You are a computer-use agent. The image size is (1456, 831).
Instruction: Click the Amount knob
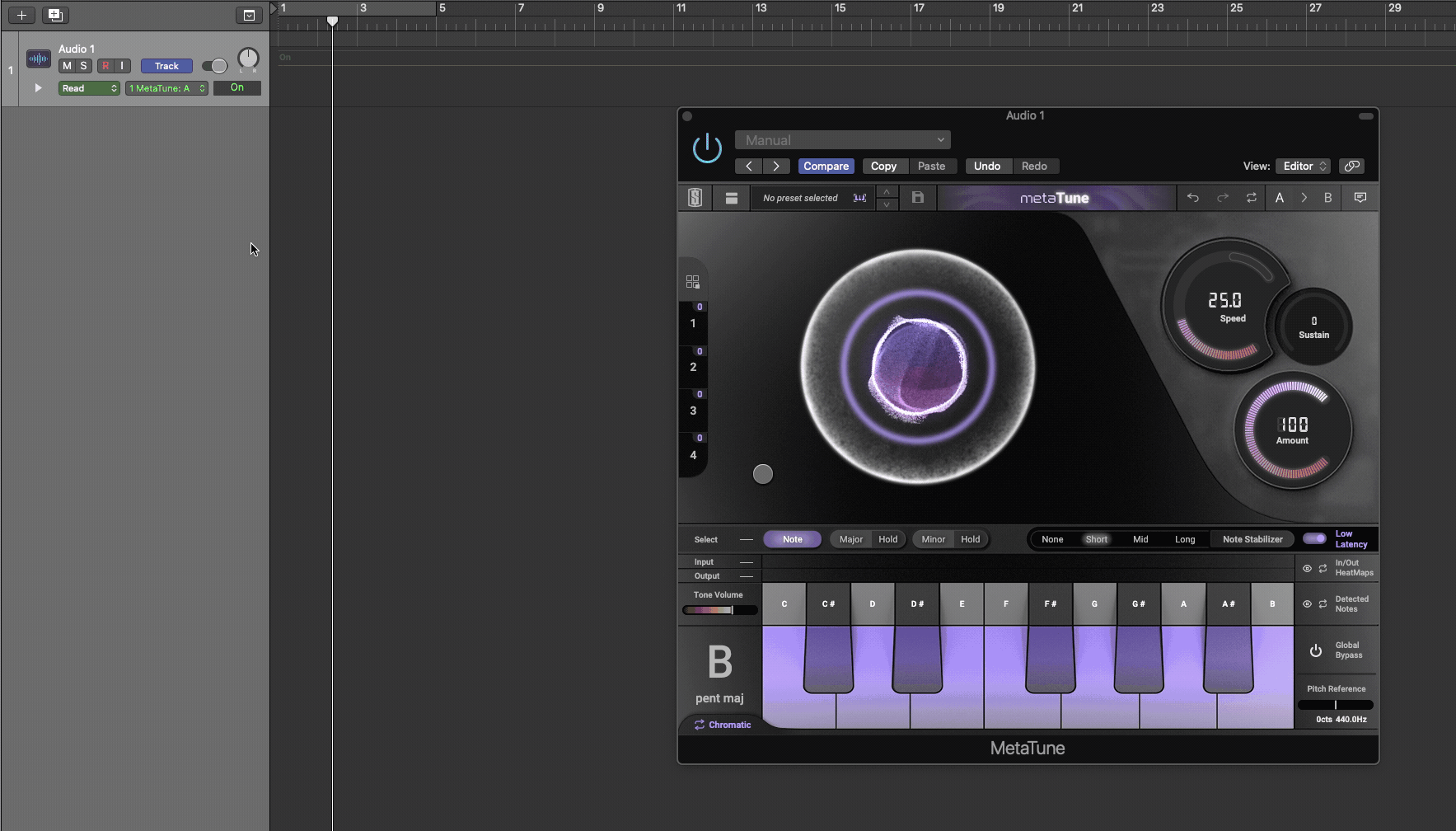pyautogui.click(x=1292, y=430)
